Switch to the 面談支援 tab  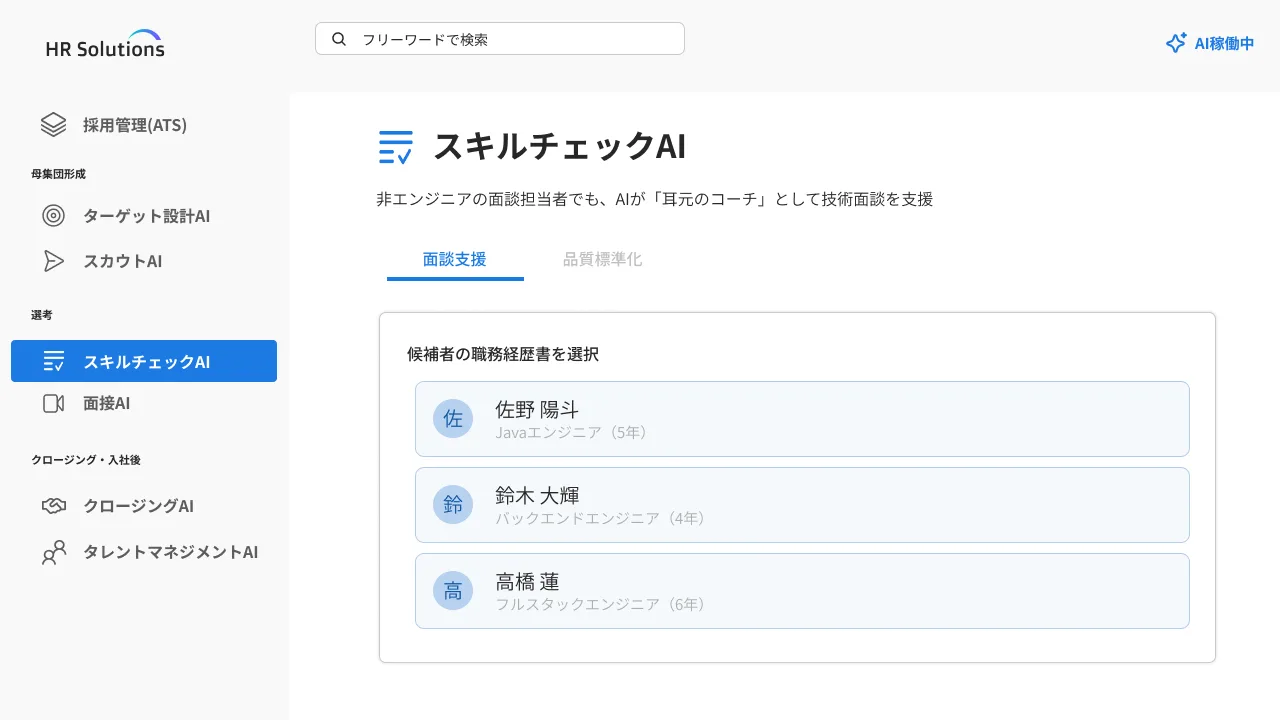[x=455, y=260]
